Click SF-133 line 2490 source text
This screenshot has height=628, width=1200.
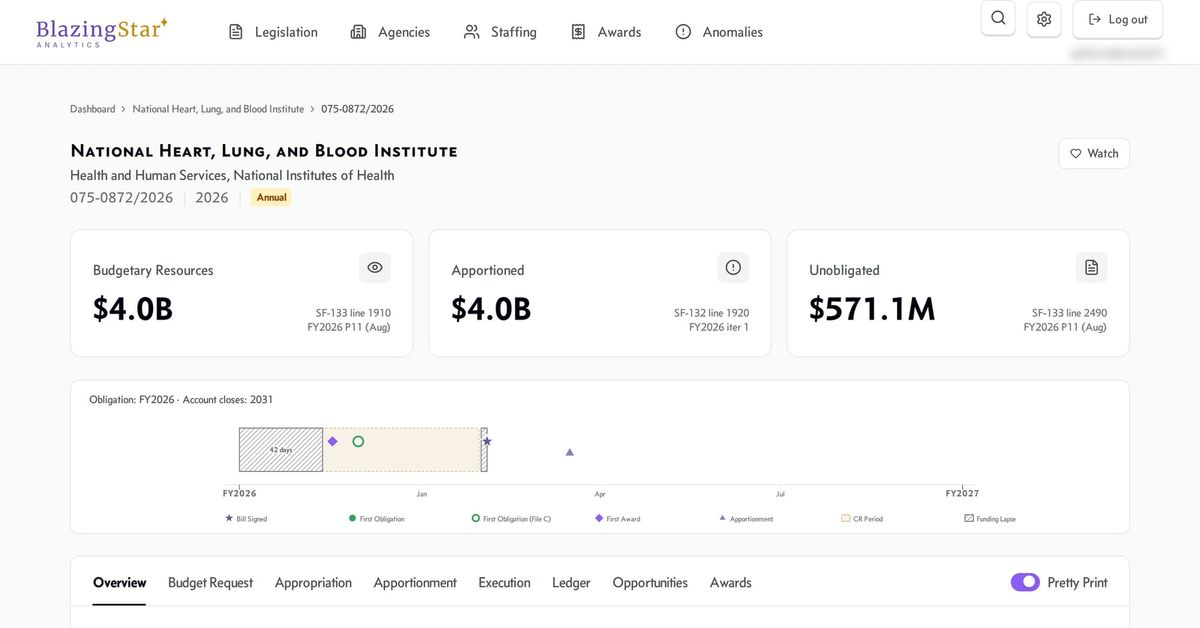click(1069, 313)
